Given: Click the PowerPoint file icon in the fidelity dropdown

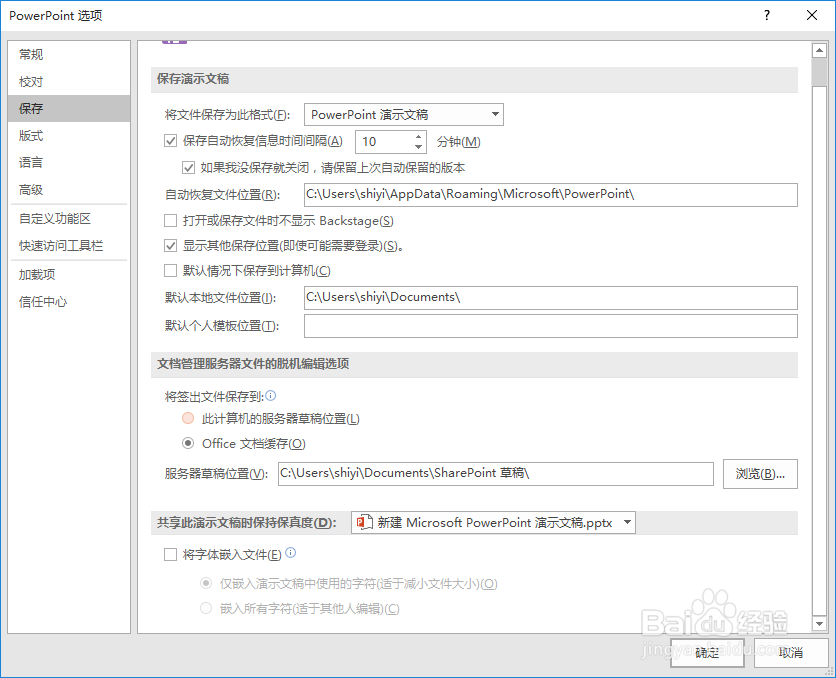Looking at the screenshot, I should 364,522.
